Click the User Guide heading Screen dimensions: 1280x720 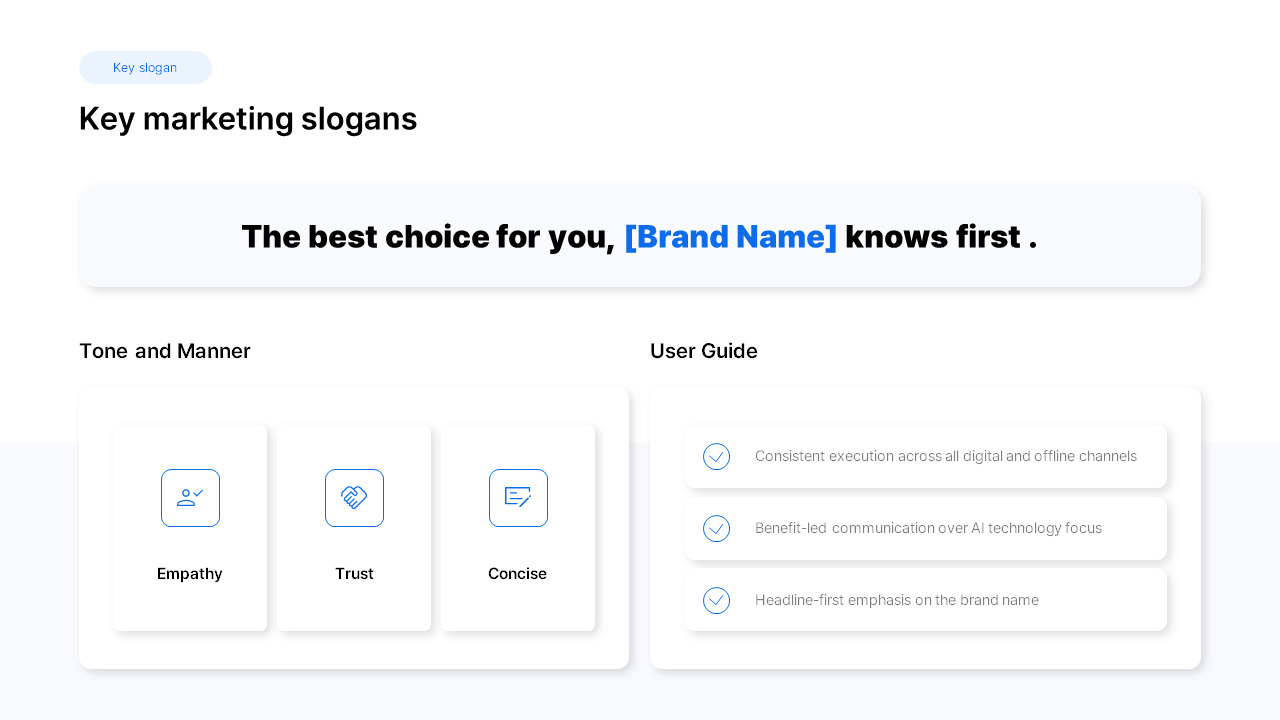[704, 351]
